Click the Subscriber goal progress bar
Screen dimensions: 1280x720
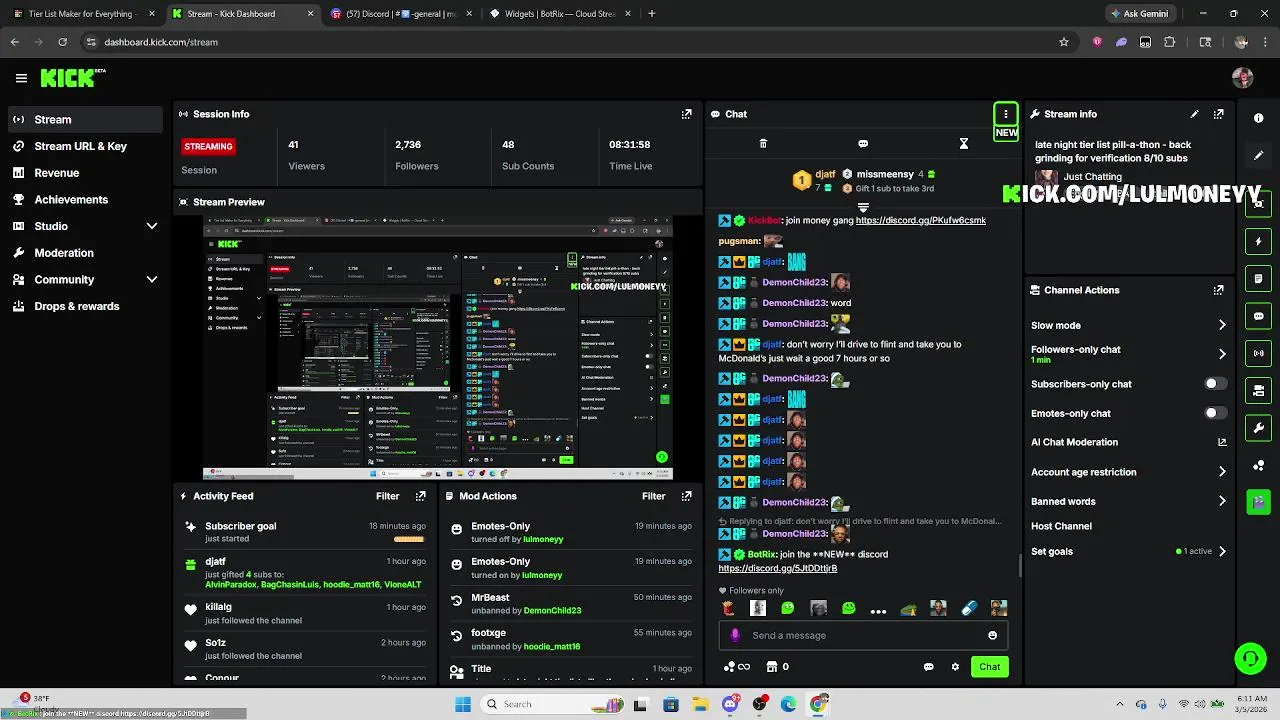[409, 539]
